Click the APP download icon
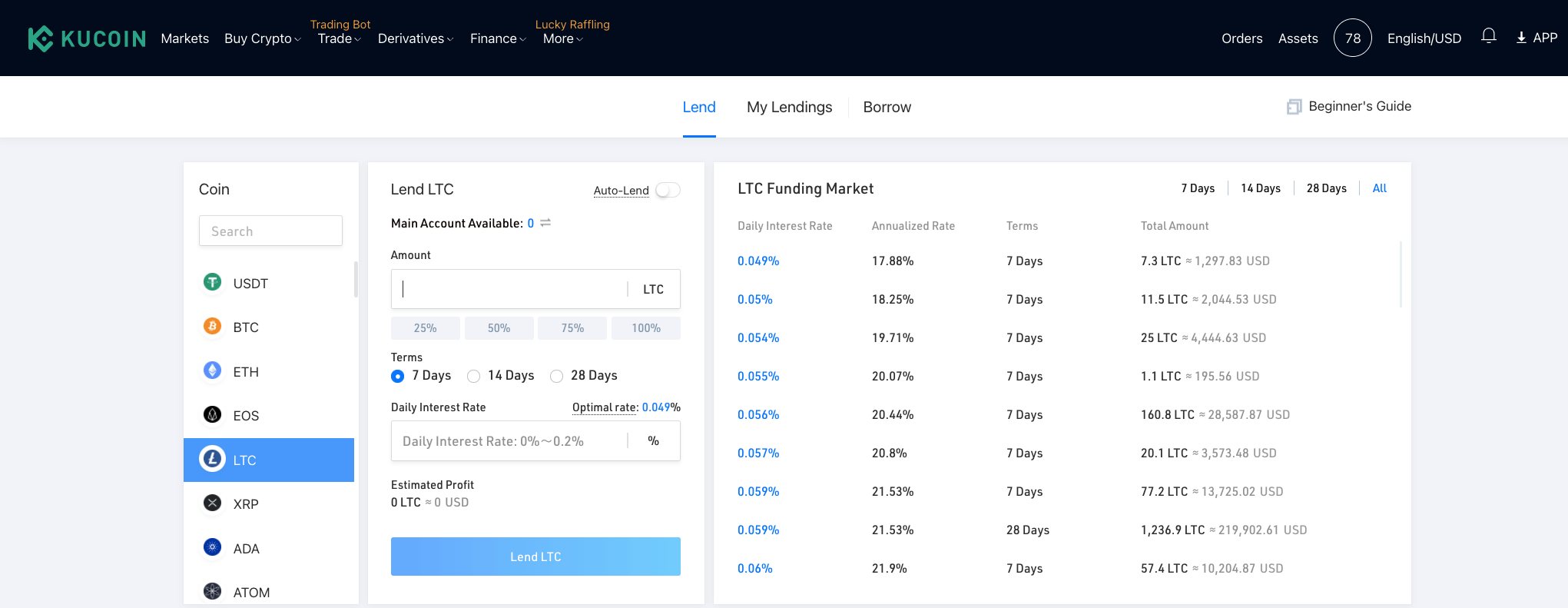Image resolution: width=1568 pixels, height=608 pixels. [1521, 38]
